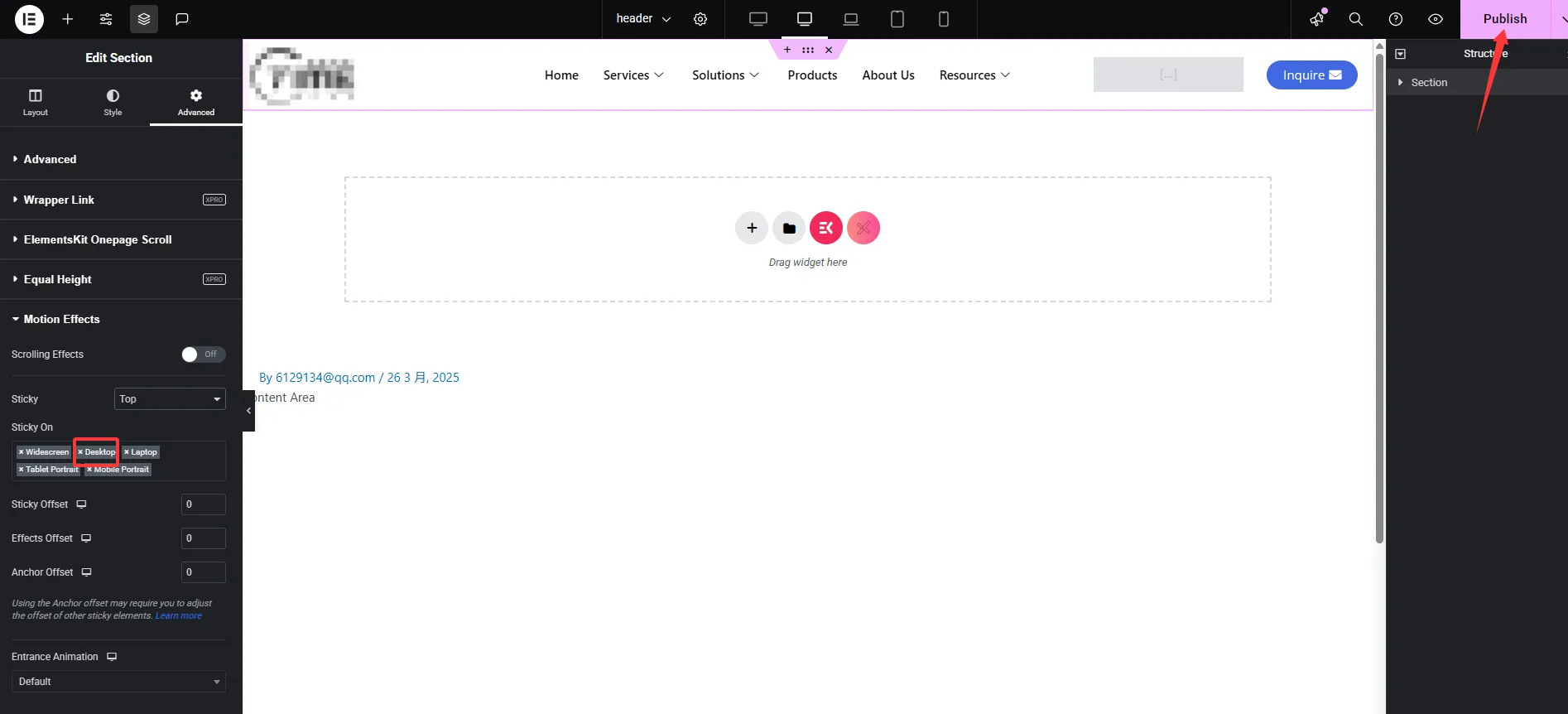Preview changes with the eye icon

click(1436, 19)
